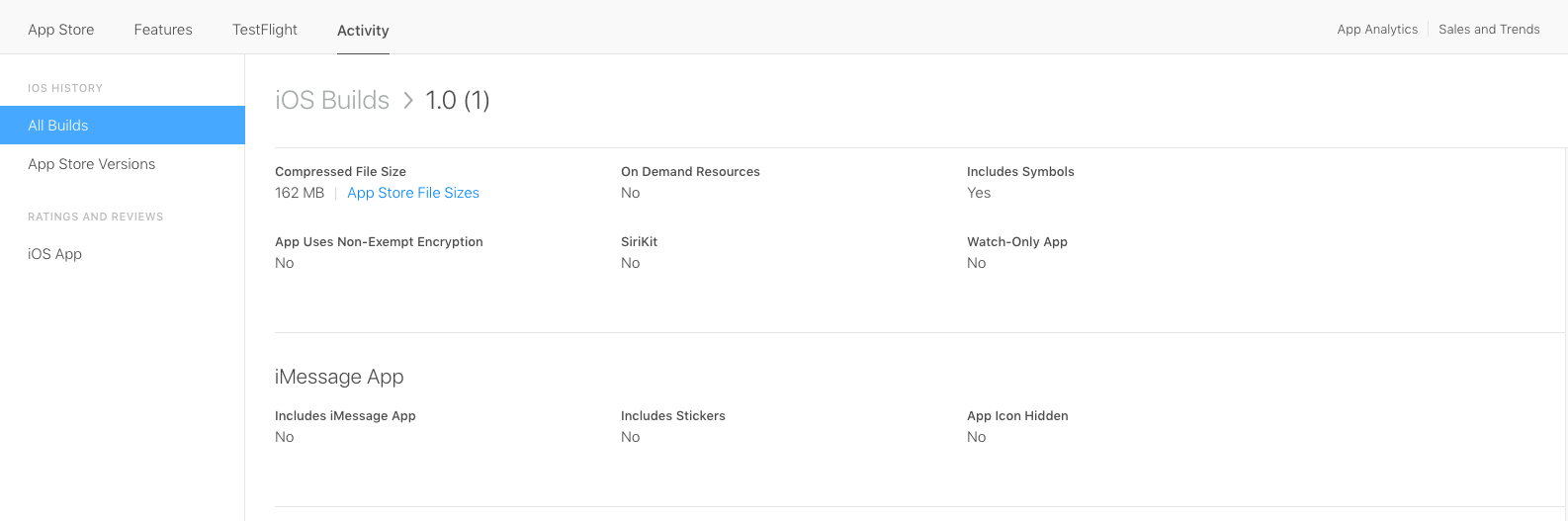Open Sales and Trends
Viewport: 1568px width, 521px height.
click(x=1489, y=30)
